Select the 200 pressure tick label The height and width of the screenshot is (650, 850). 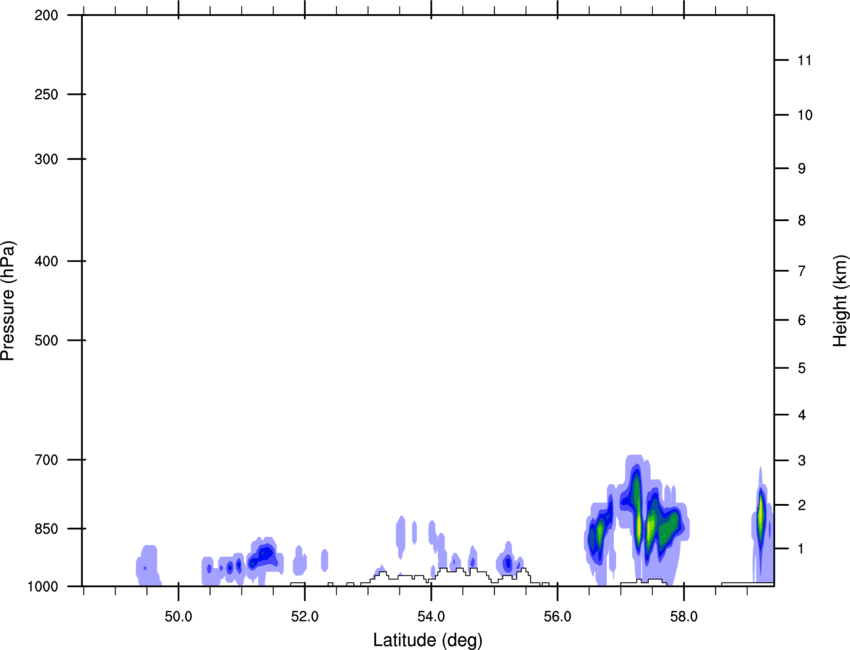[47, 15]
